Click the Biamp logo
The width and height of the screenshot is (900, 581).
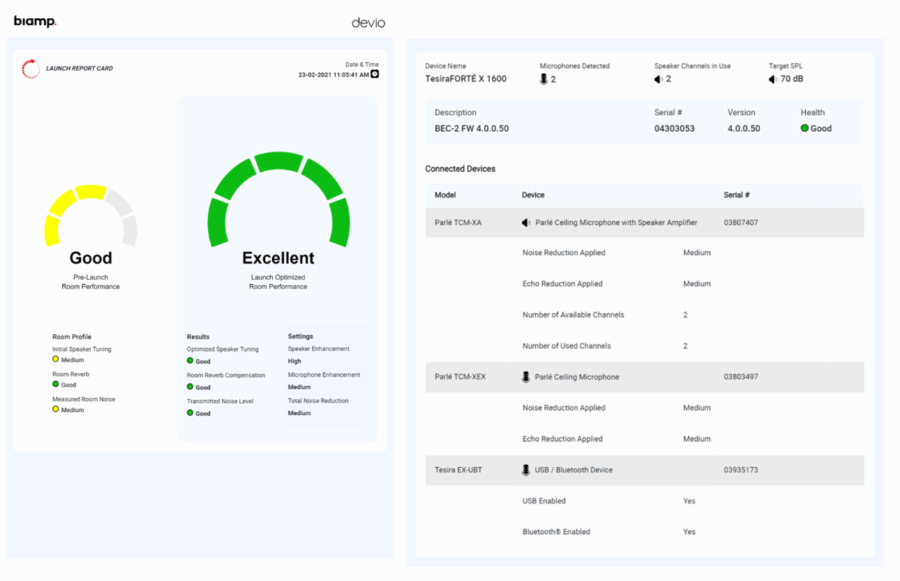[x=35, y=22]
